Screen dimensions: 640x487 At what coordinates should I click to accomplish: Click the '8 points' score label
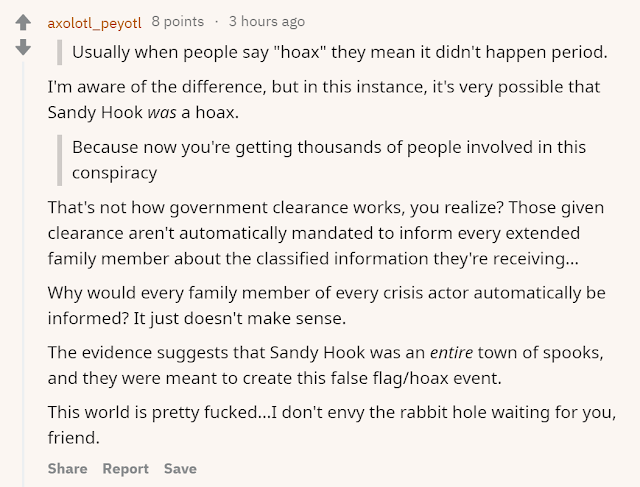coord(178,21)
